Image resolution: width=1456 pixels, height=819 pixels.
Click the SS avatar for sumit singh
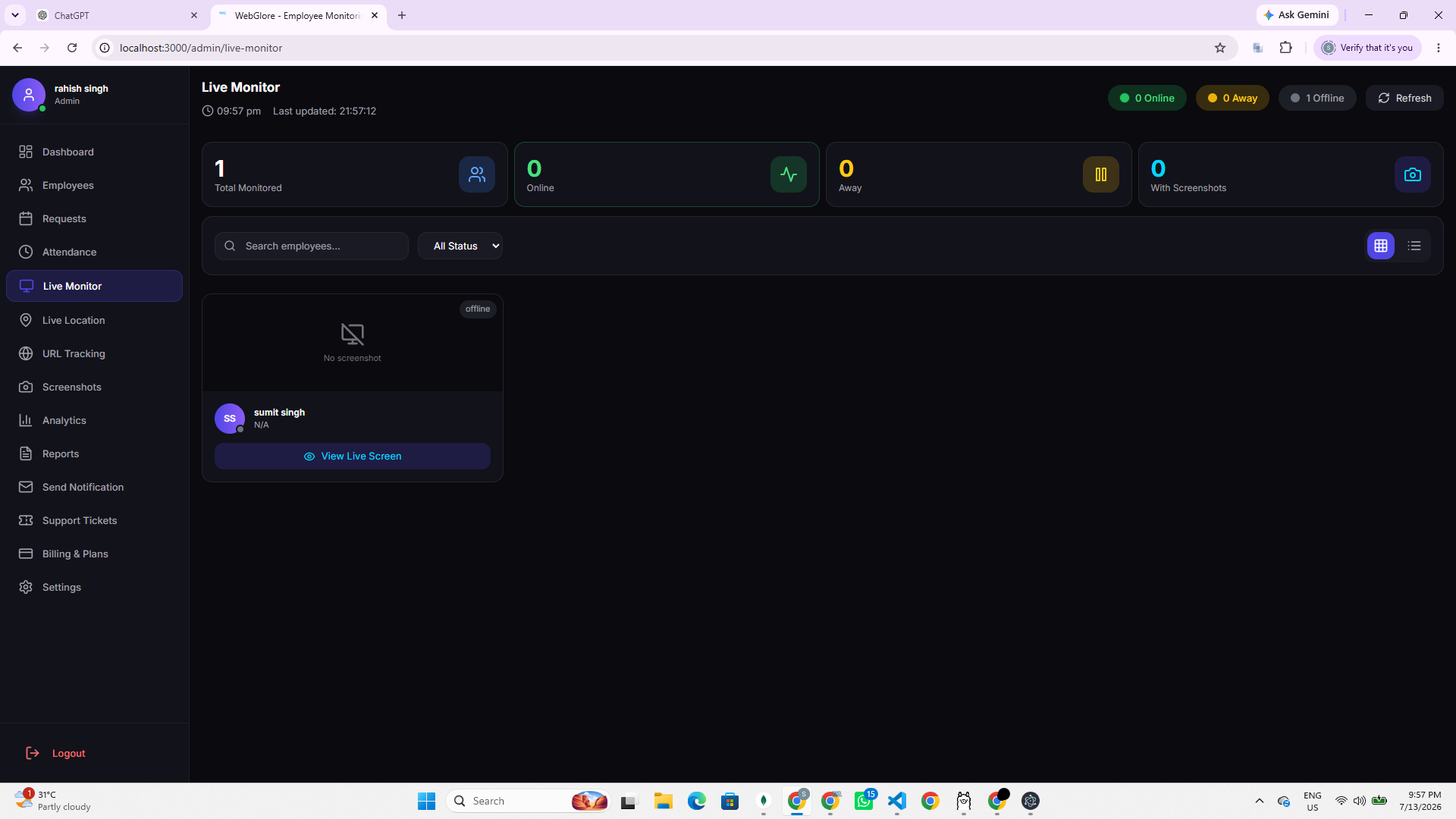(x=230, y=419)
